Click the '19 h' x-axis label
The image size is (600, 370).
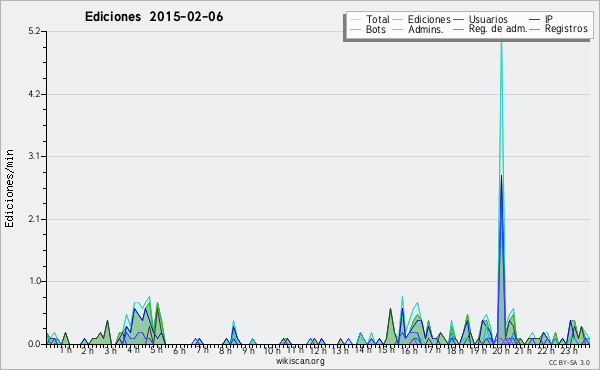tap(478, 350)
